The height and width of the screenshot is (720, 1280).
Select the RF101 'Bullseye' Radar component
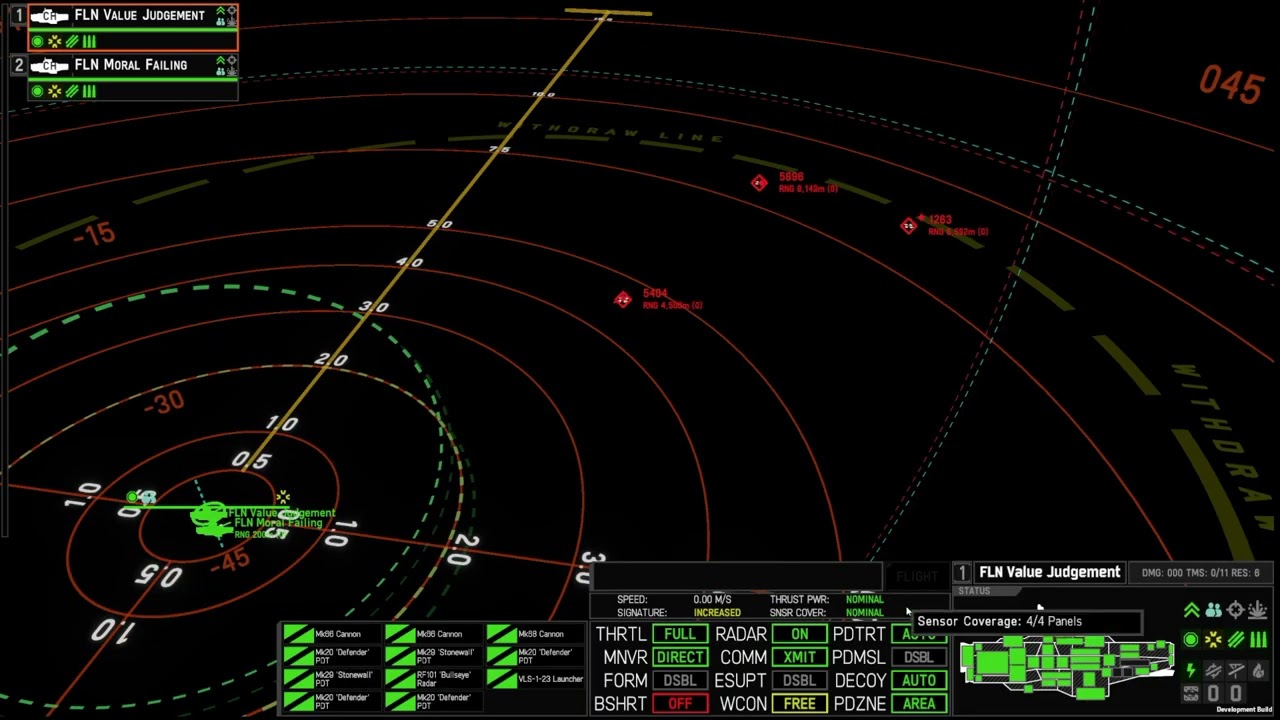click(432, 680)
